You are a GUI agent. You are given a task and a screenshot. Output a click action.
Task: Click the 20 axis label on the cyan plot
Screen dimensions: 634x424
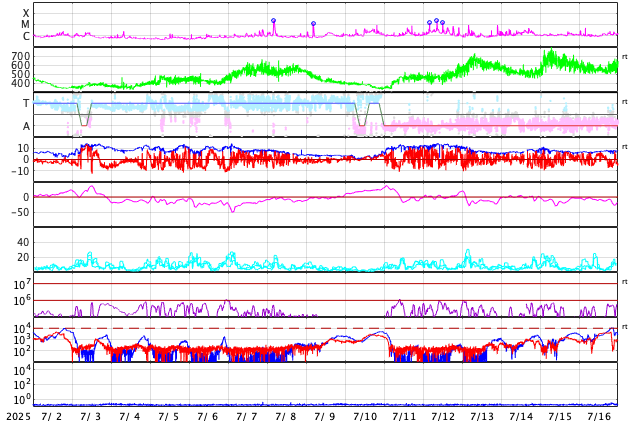click(23, 257)
